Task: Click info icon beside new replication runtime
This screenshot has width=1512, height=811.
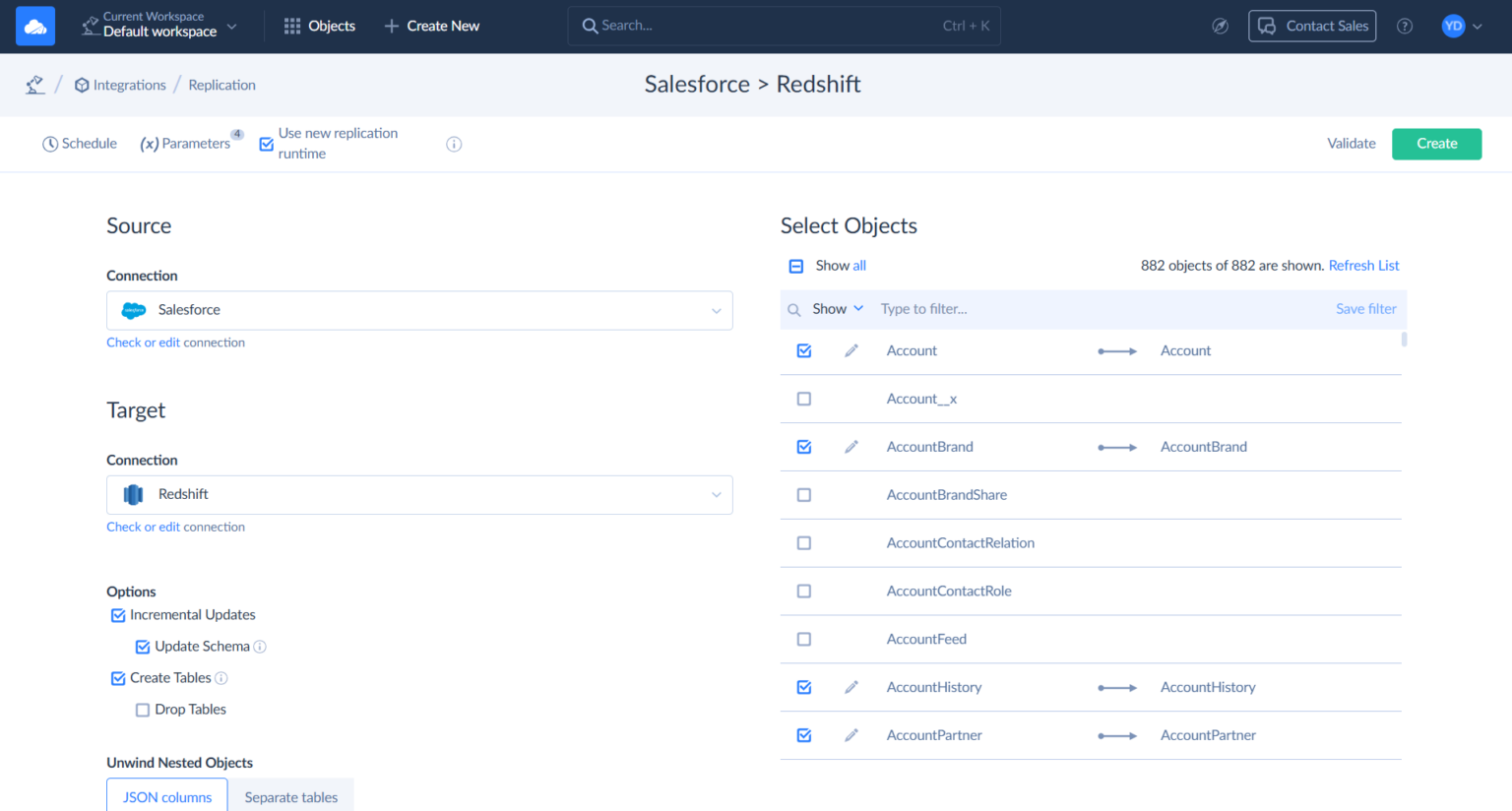Action: coord(454,145)
